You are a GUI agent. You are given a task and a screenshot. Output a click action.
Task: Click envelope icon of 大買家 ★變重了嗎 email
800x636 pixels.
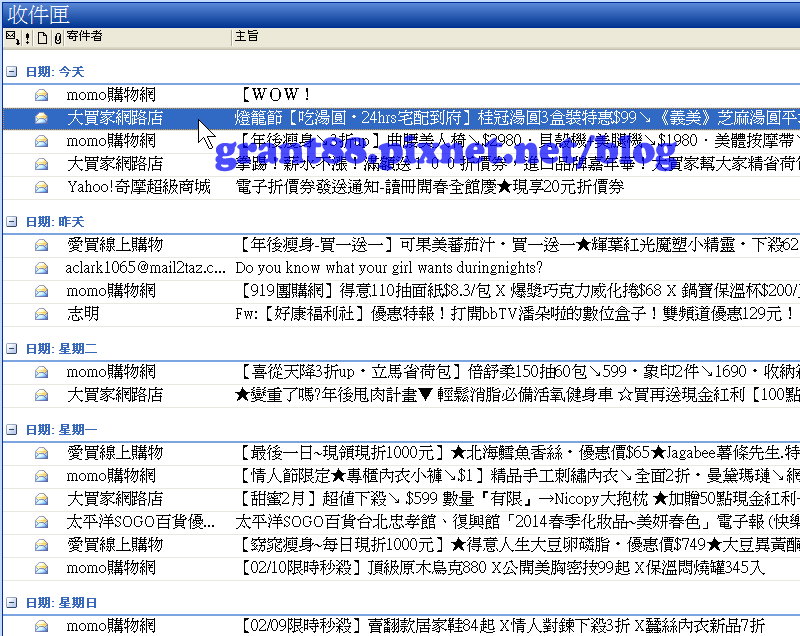point(41,395)
